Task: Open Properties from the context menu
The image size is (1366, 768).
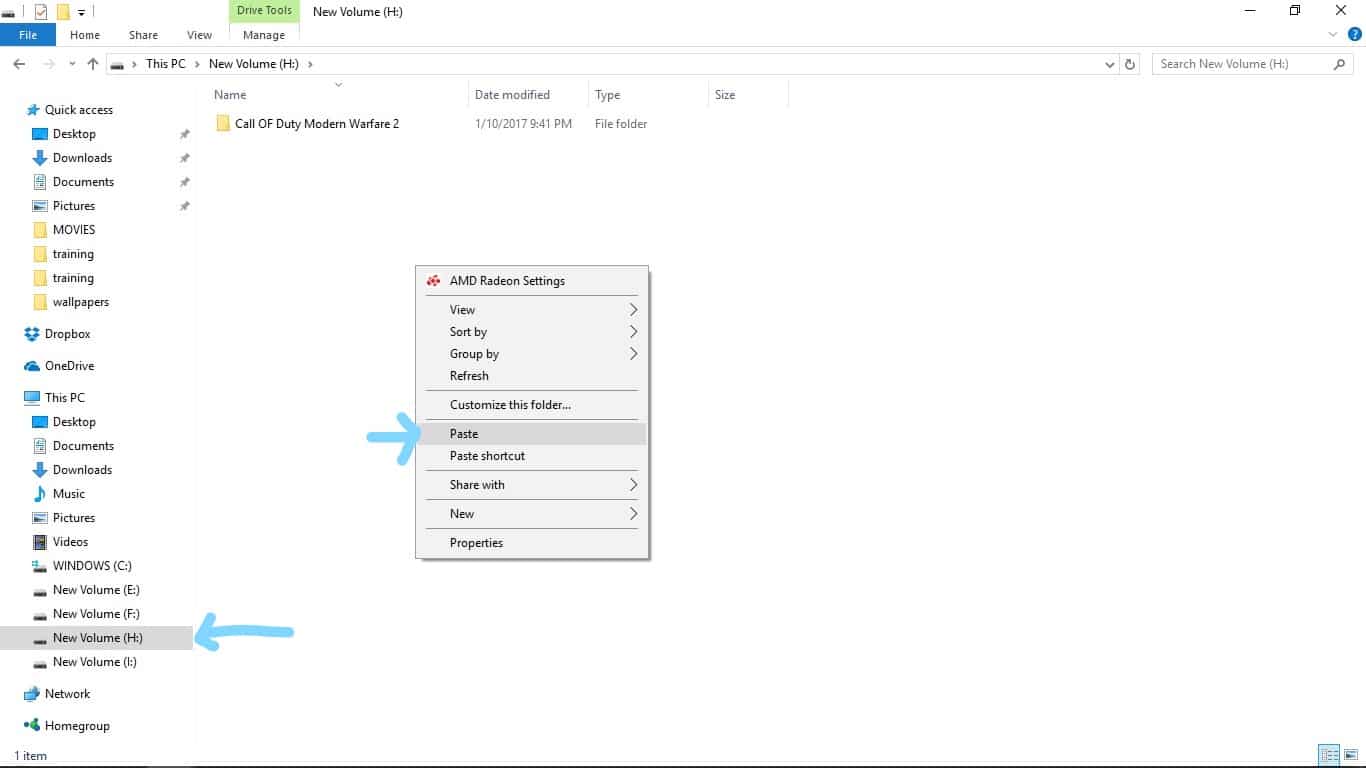Action: [532, 543]
